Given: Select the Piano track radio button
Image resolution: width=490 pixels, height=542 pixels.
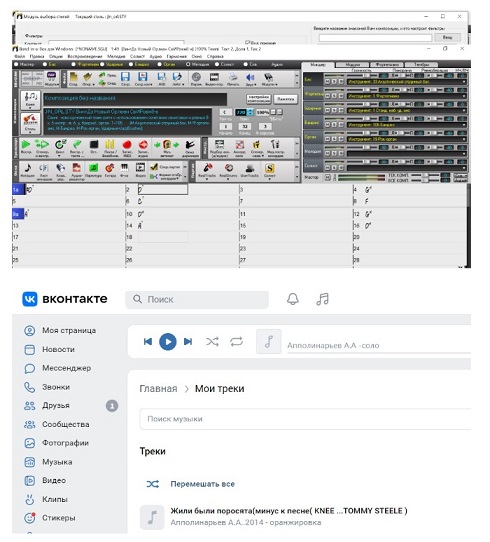Looking at the screenshot, I should 74,64.
